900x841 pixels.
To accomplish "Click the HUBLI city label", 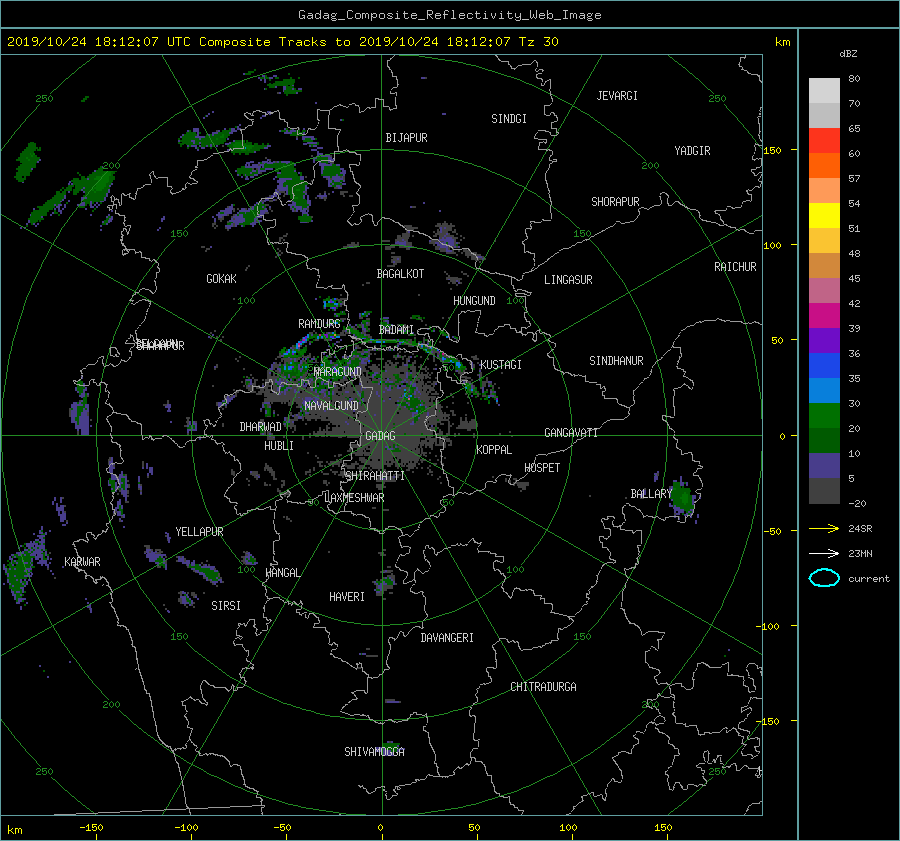I will pos(279,446).
